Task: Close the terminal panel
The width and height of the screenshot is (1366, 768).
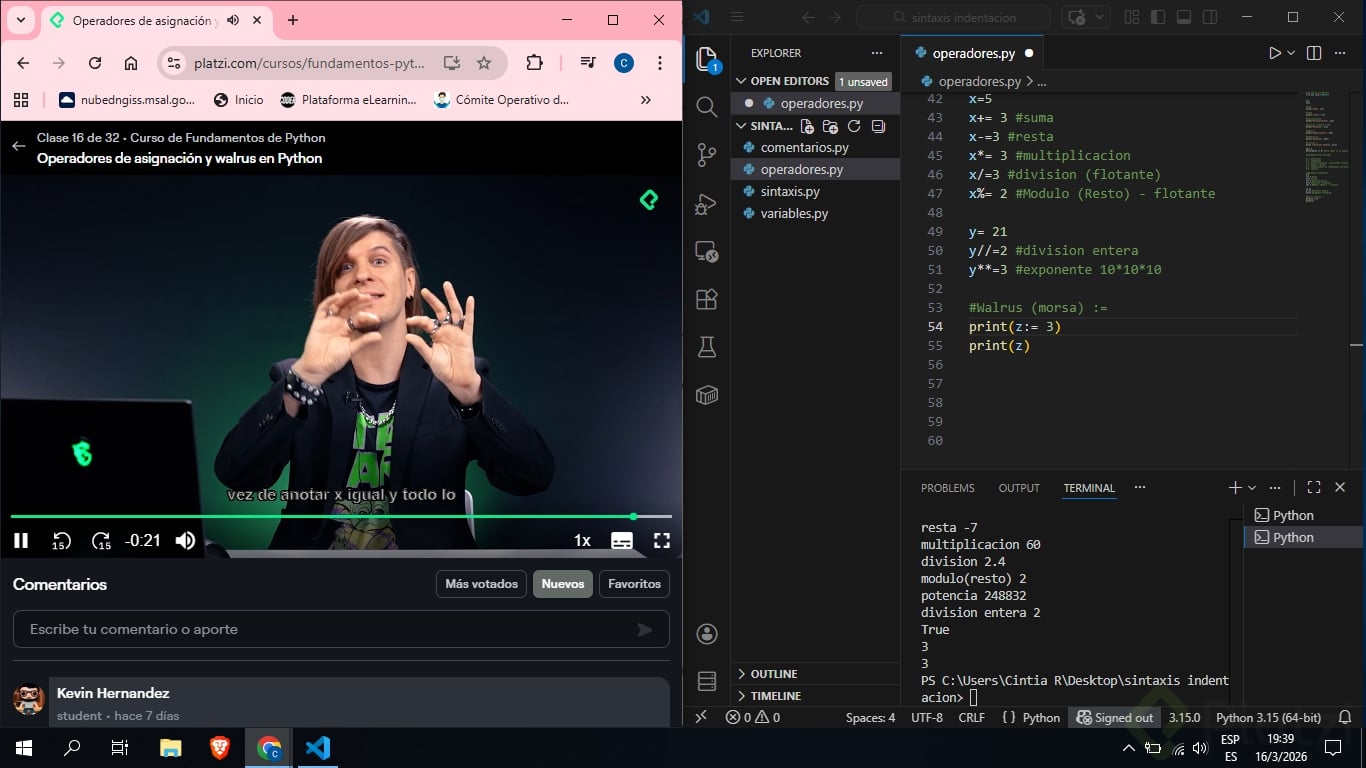Action: [1340, 488]
